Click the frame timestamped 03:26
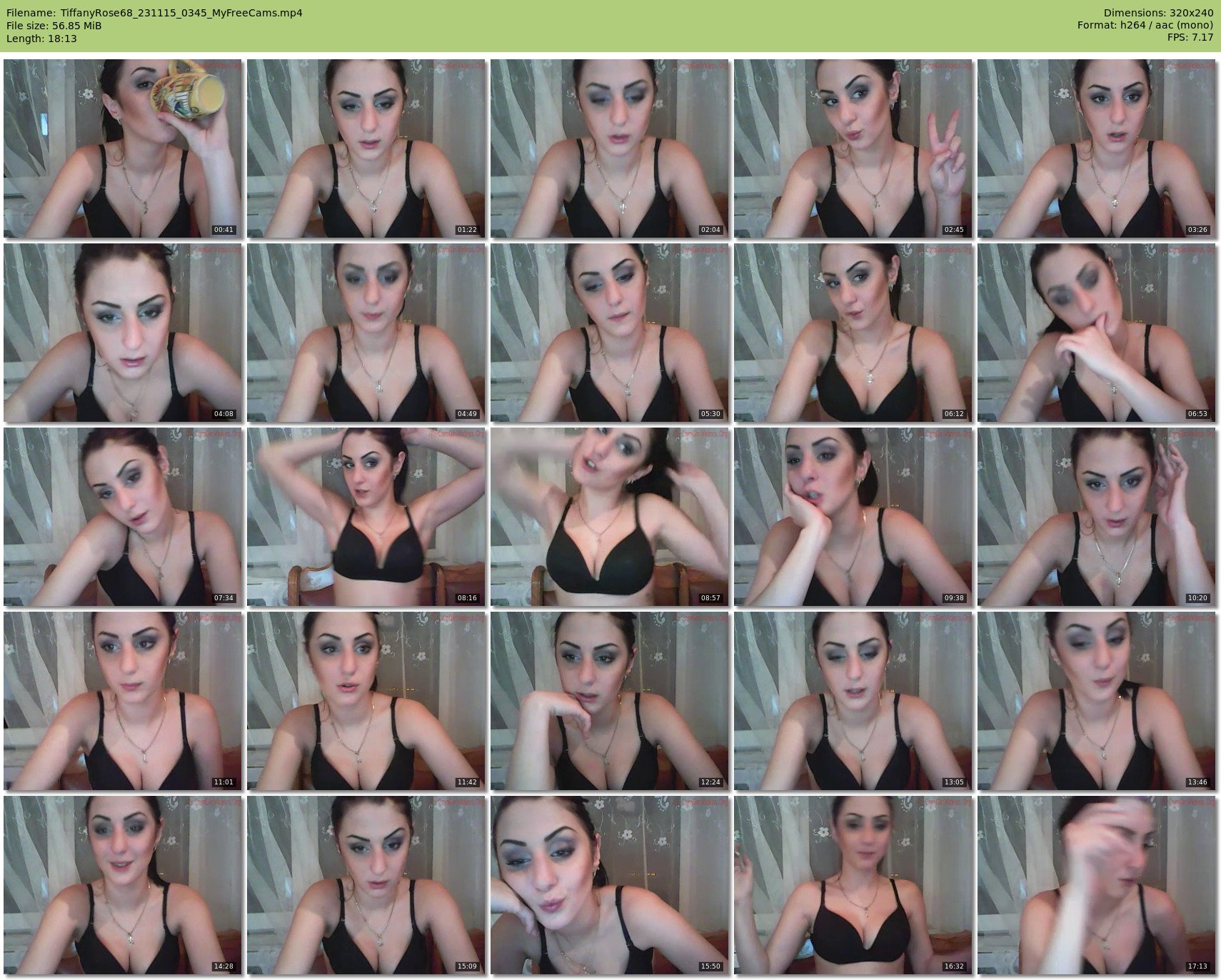 click(x=1097, y=148)
